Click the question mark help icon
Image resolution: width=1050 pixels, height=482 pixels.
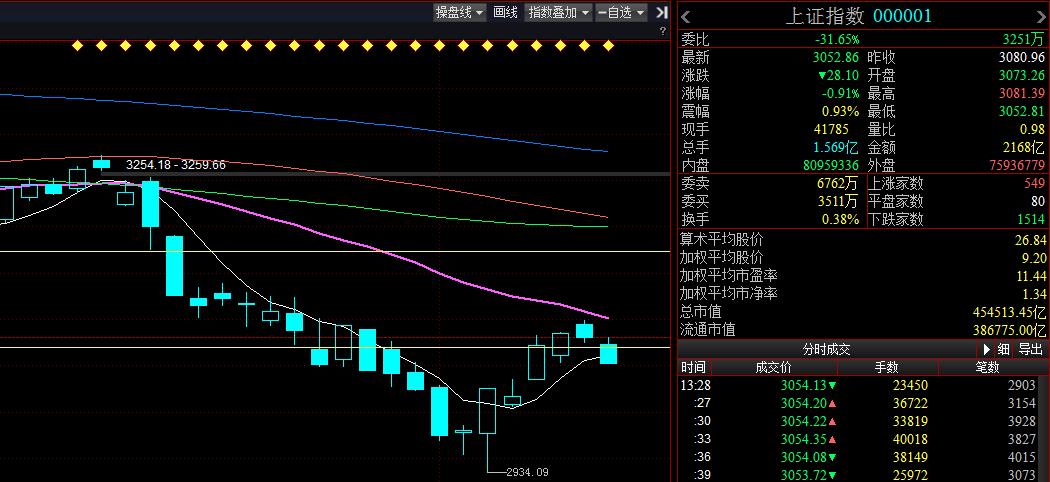point(663,31)
